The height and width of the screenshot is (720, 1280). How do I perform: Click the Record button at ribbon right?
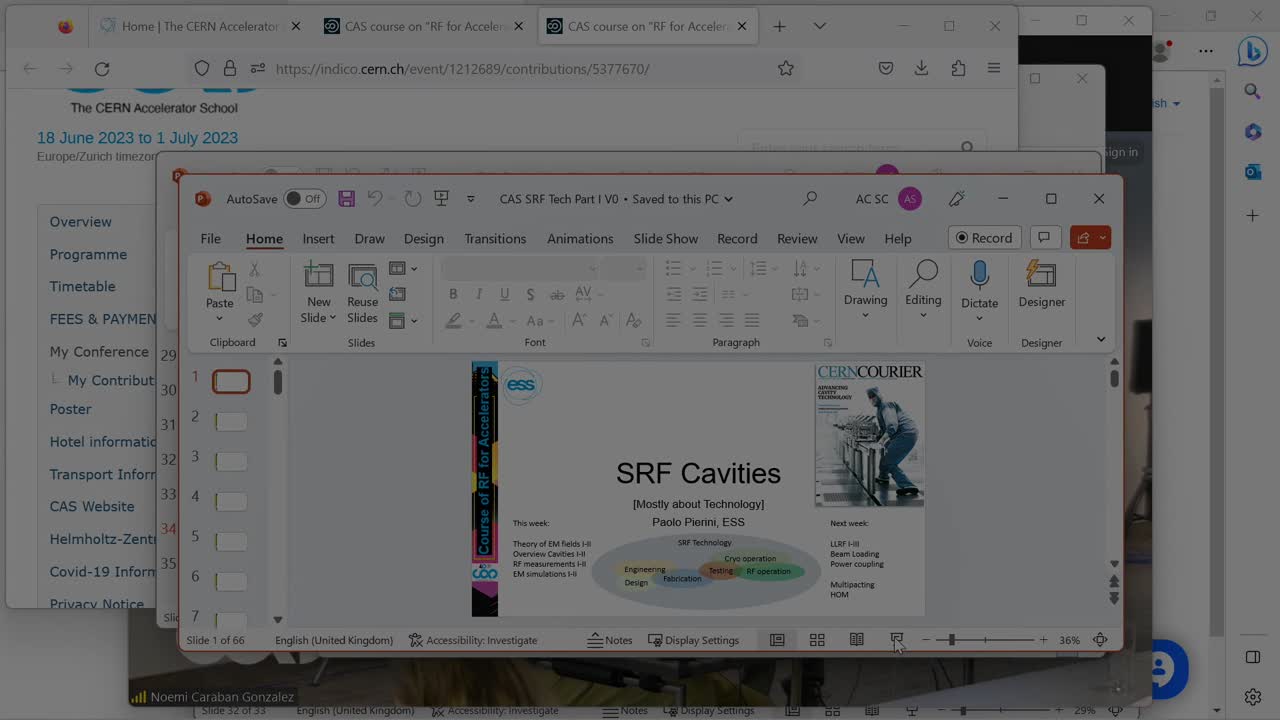(x=984, y=238)
